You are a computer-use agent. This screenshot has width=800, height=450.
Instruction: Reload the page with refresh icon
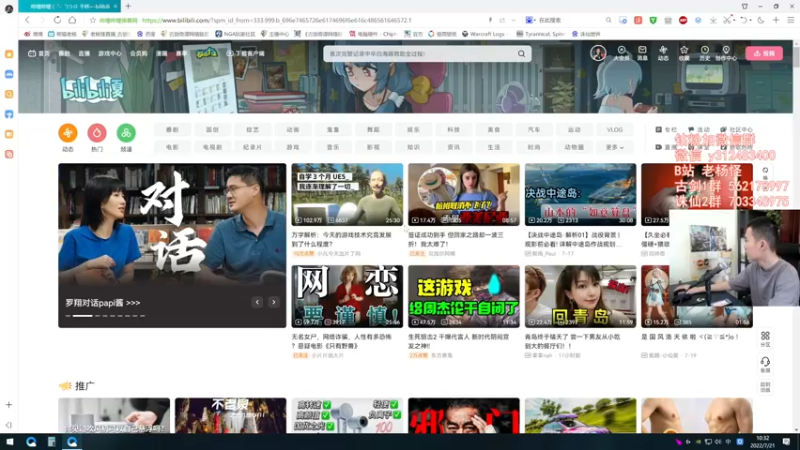57,20
